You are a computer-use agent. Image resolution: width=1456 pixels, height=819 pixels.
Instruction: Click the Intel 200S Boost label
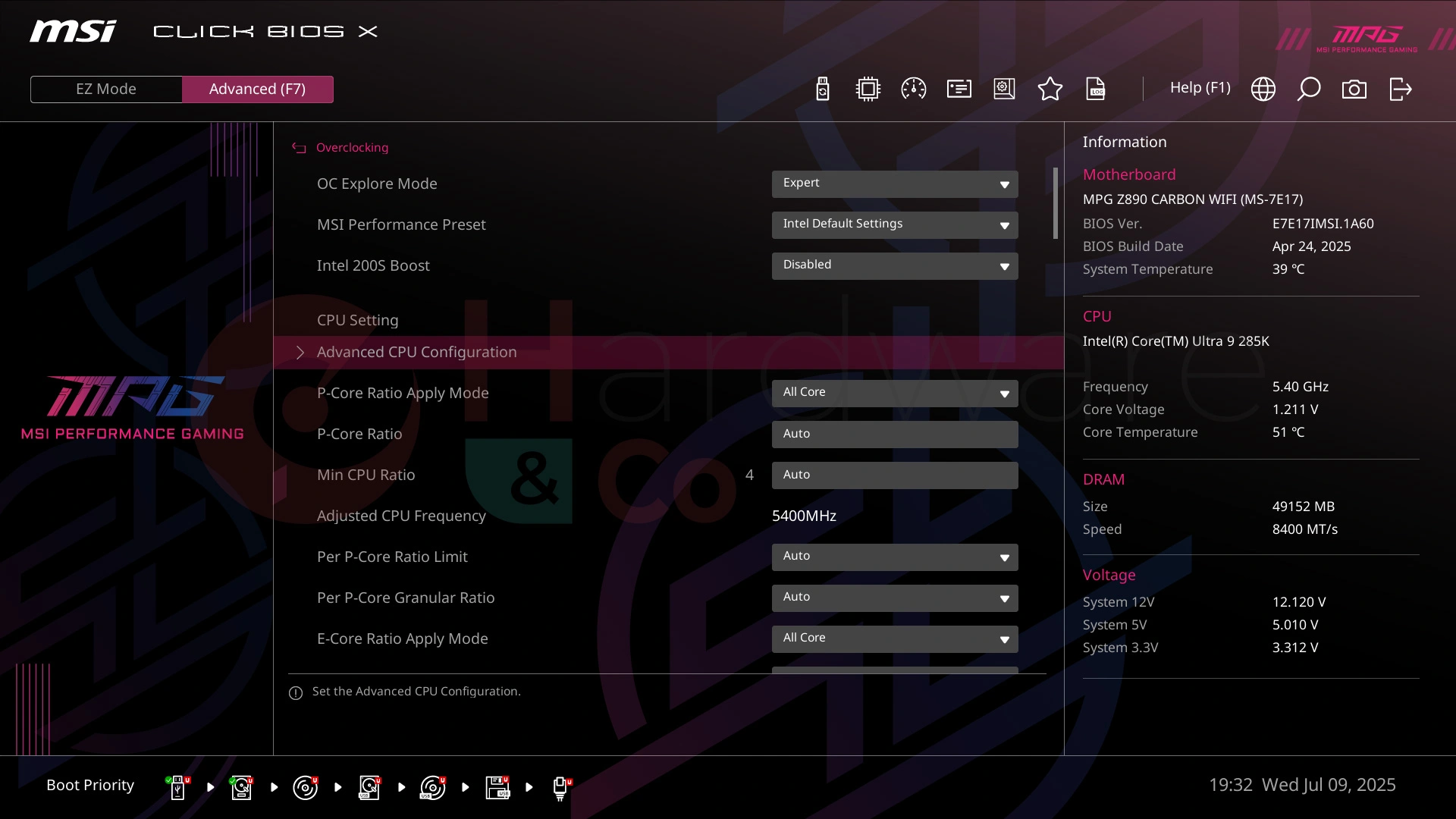point(373,265)
